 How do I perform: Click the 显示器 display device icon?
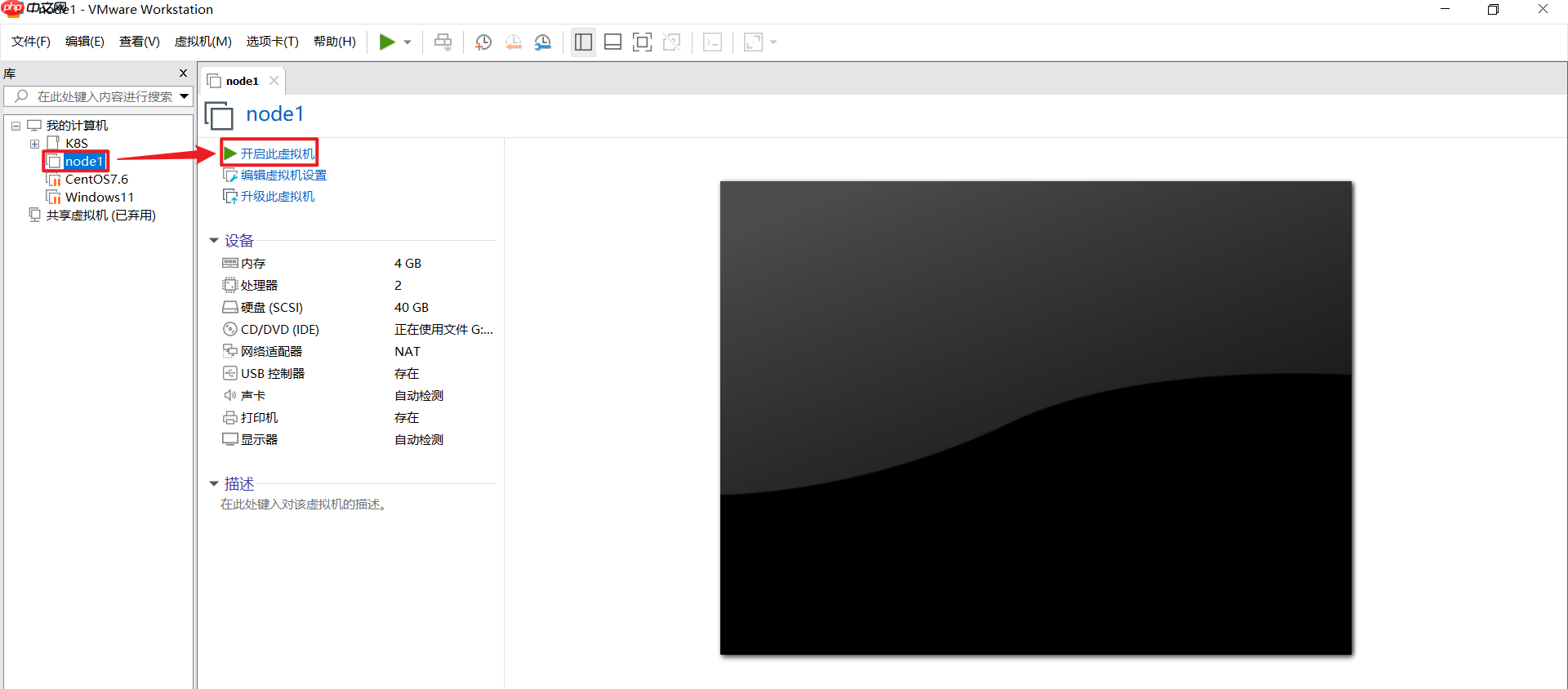[x=230, y=439]
